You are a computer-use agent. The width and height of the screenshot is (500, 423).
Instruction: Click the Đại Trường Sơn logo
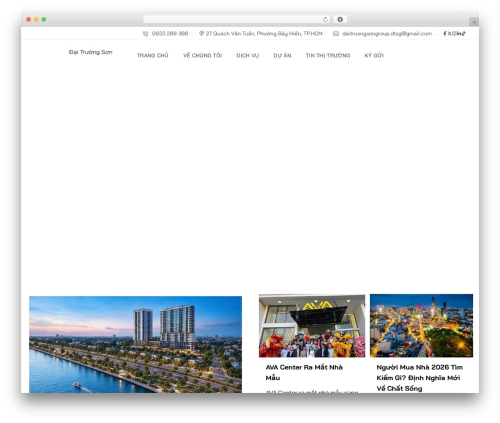point(91,52)
